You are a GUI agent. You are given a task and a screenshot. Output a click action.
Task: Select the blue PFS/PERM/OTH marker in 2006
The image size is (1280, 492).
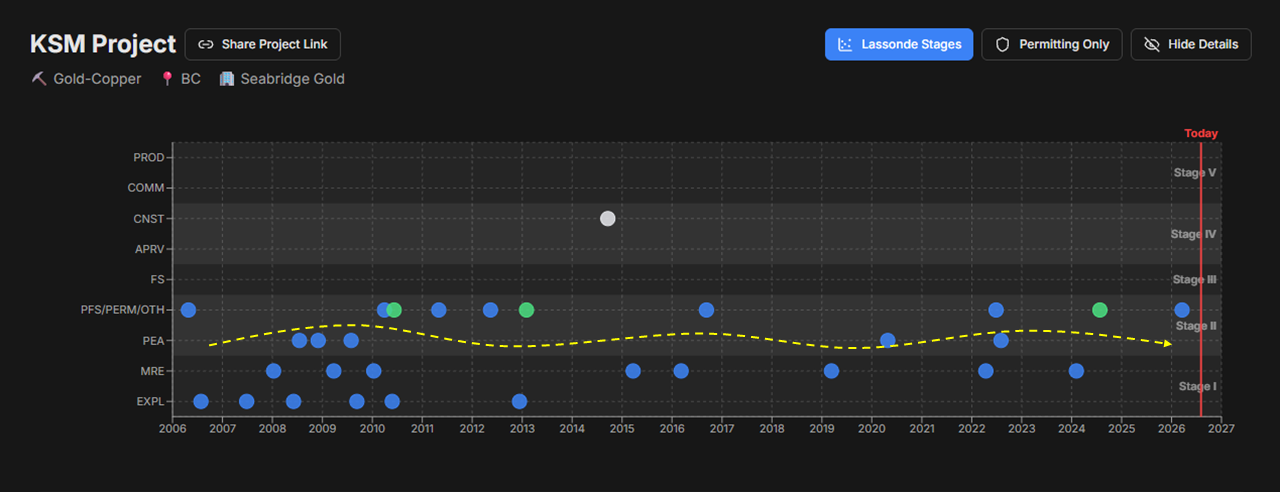(x=188, y=310)
